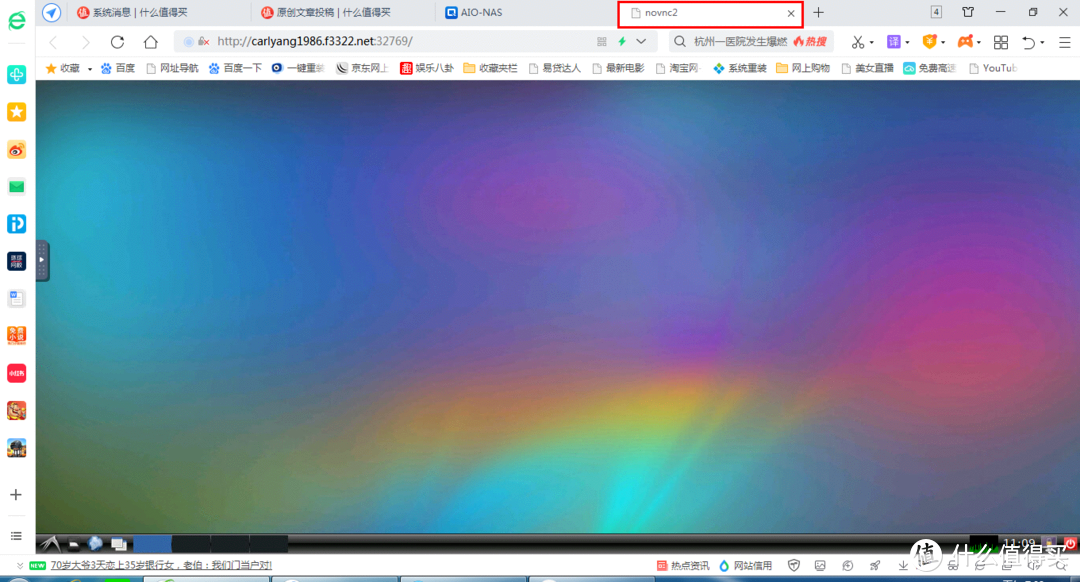Reload the page with refresh icon

click(118, 42)
